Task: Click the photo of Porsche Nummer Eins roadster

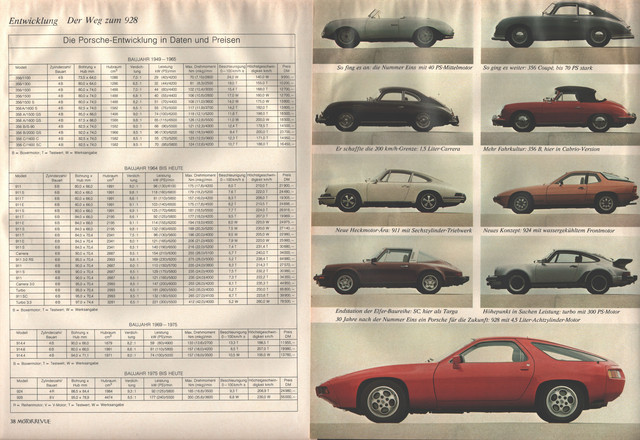Action: (x=393, y=32)
